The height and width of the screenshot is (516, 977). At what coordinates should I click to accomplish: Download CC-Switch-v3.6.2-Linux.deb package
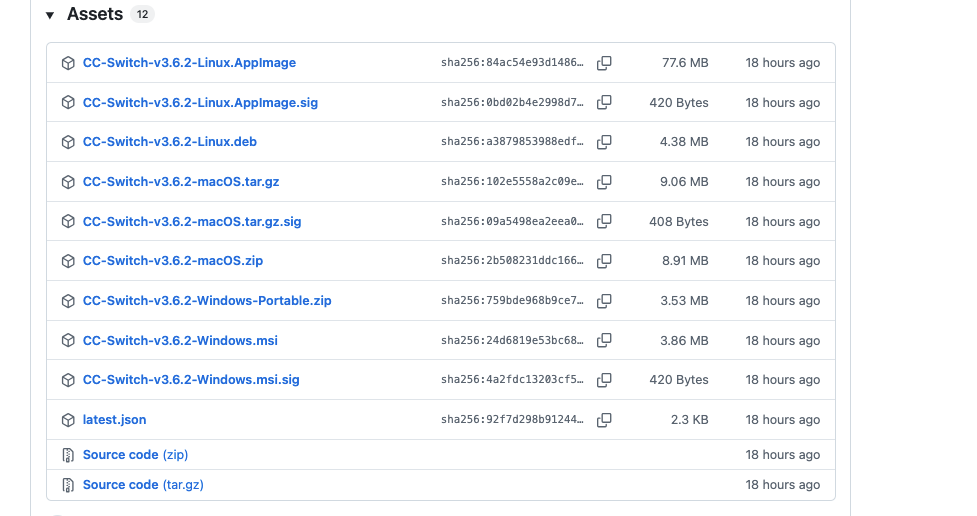click(169, 142)
